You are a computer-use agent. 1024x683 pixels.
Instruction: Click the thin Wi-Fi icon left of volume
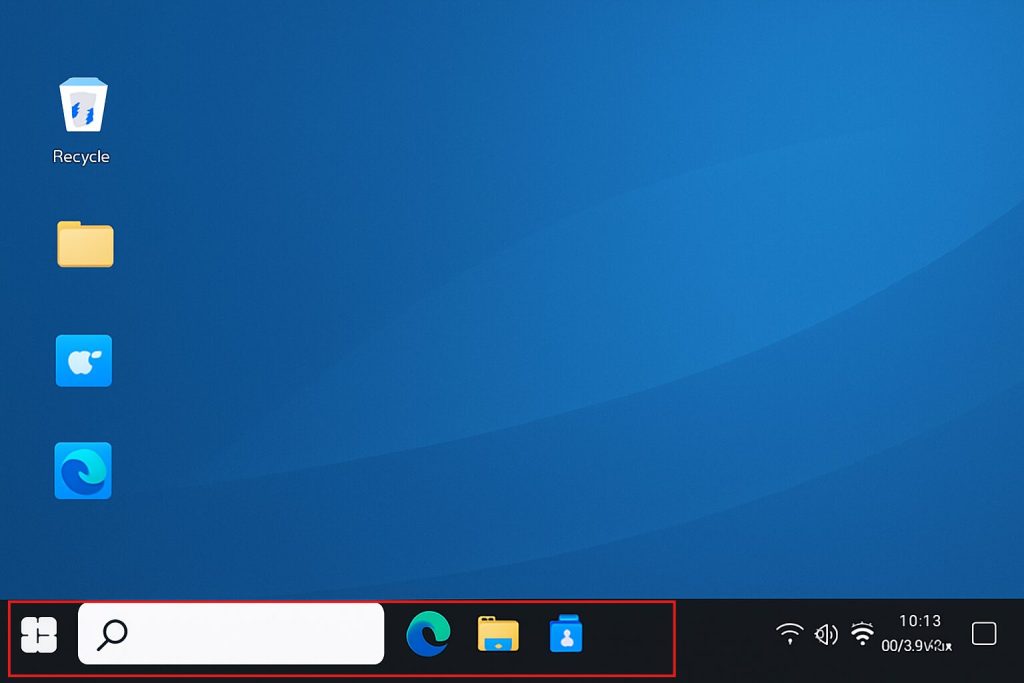point(790,634)
